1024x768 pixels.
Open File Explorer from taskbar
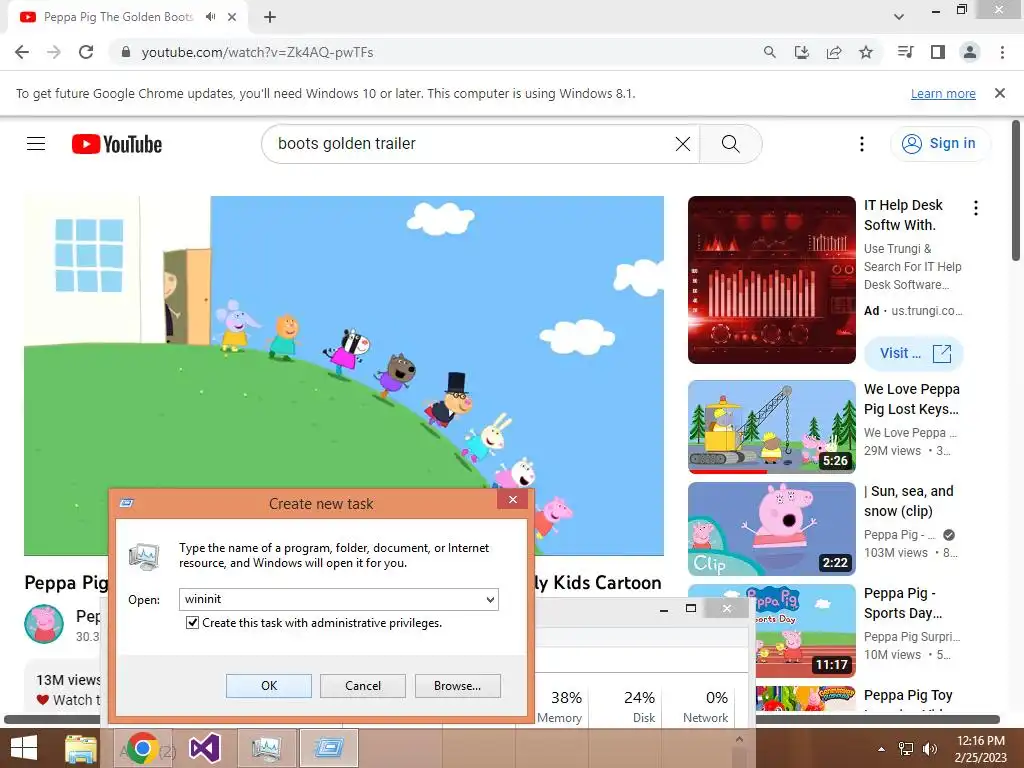pos(81,748)
